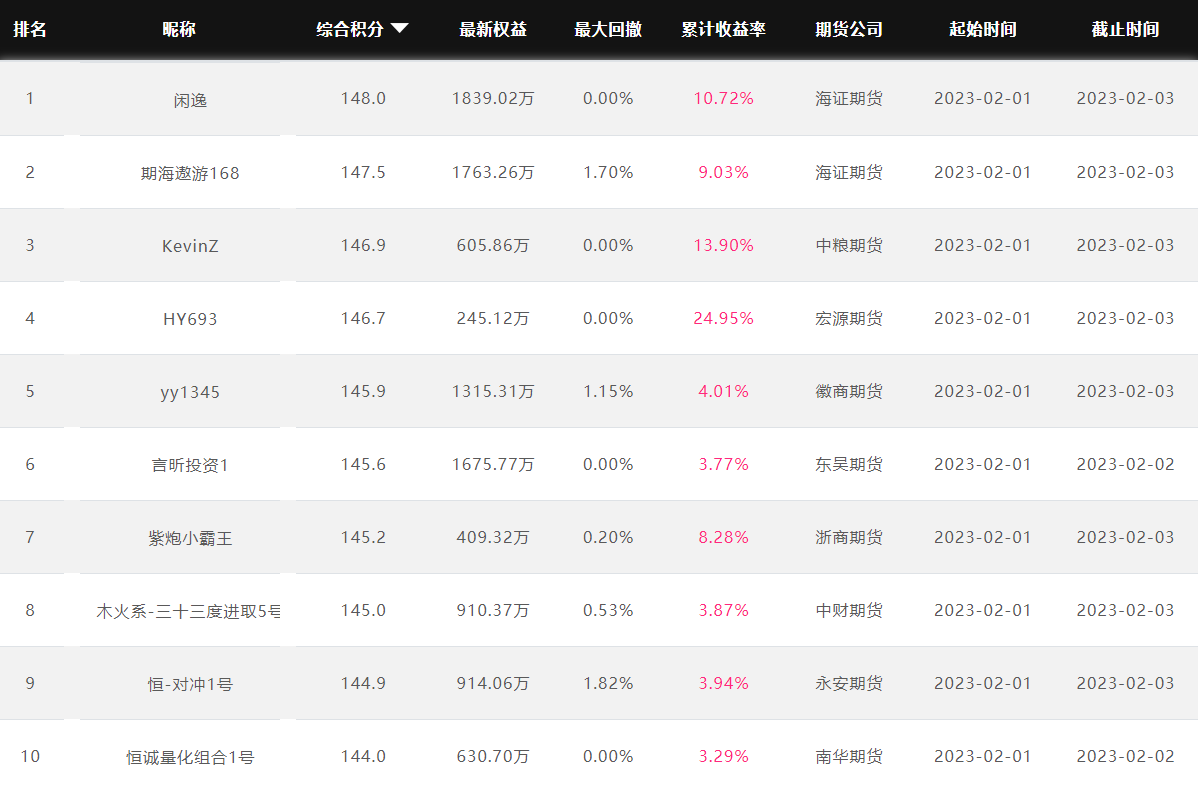Click score value 147.5
This screenshot has height=789, width=1198.
click(363, 173)
